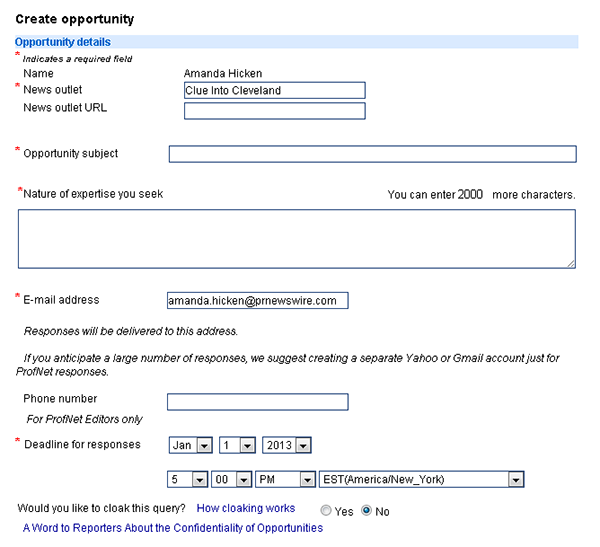Screen dimensions: 600x547
Task: Click the Phone number field
Action: 257,402
